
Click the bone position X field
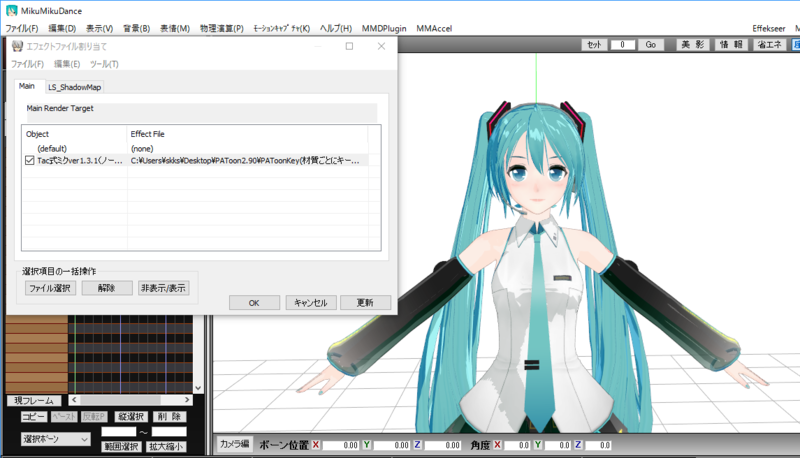340,445
